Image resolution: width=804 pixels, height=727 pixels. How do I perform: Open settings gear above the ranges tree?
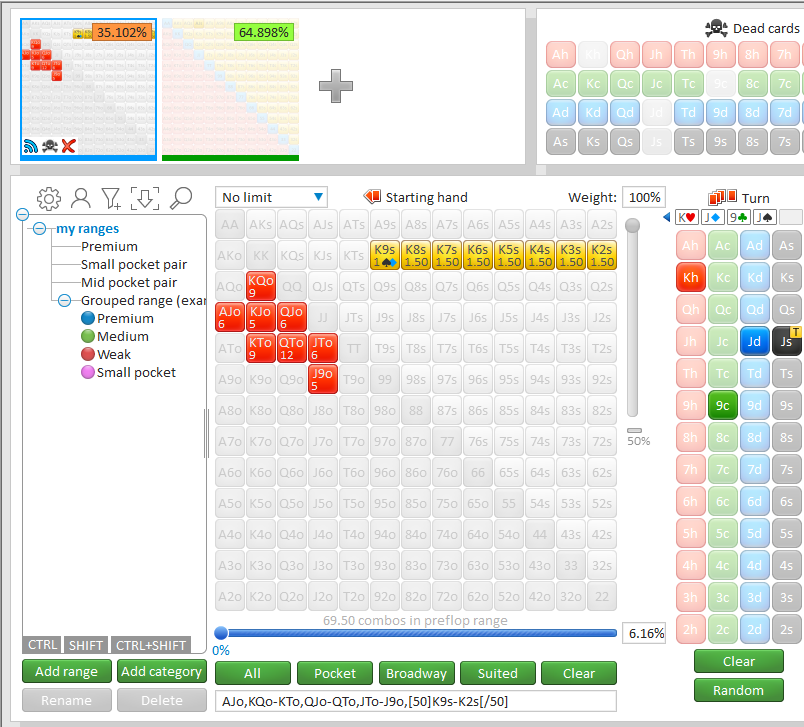point(48,198)
